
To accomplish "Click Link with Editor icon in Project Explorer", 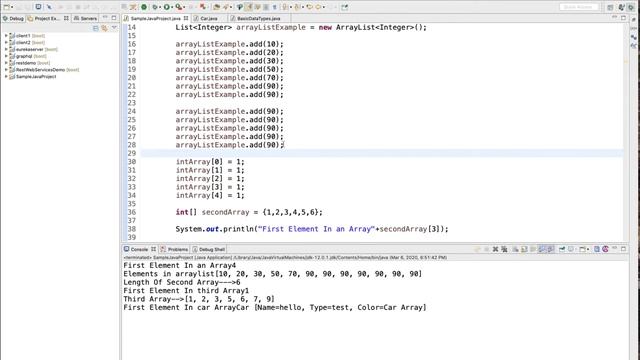I will click(x=104, y=28).
